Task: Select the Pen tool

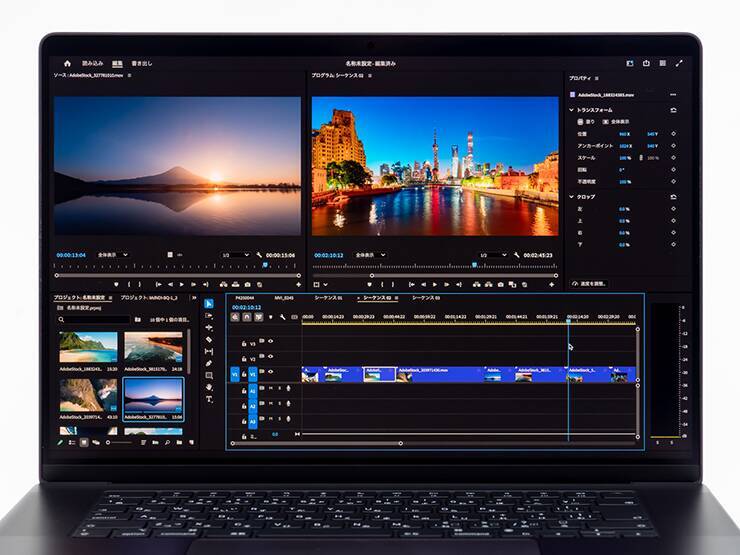Action: coord(209,364)
